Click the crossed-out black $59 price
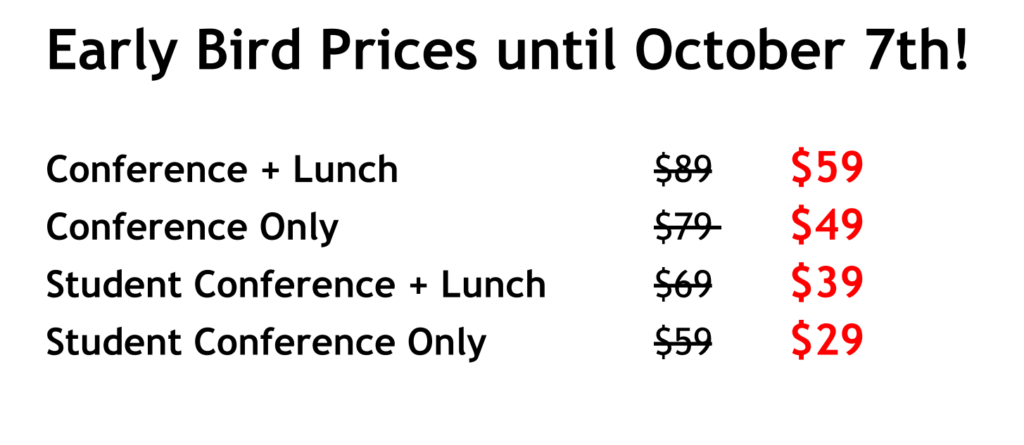 (683, 342)
